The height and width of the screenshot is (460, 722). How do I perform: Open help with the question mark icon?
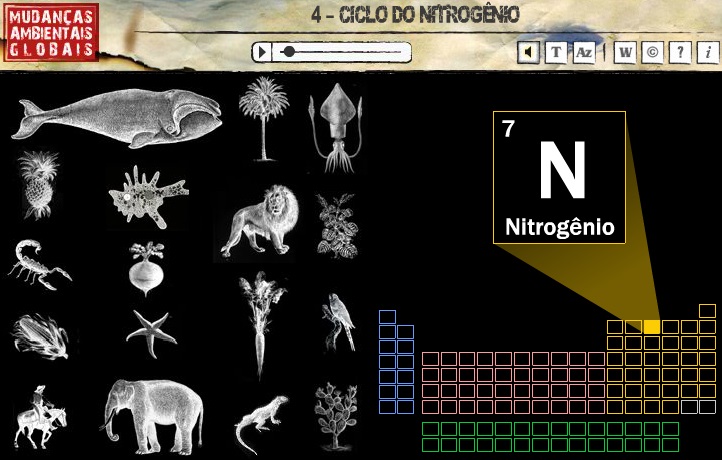[x=680, y=52]
